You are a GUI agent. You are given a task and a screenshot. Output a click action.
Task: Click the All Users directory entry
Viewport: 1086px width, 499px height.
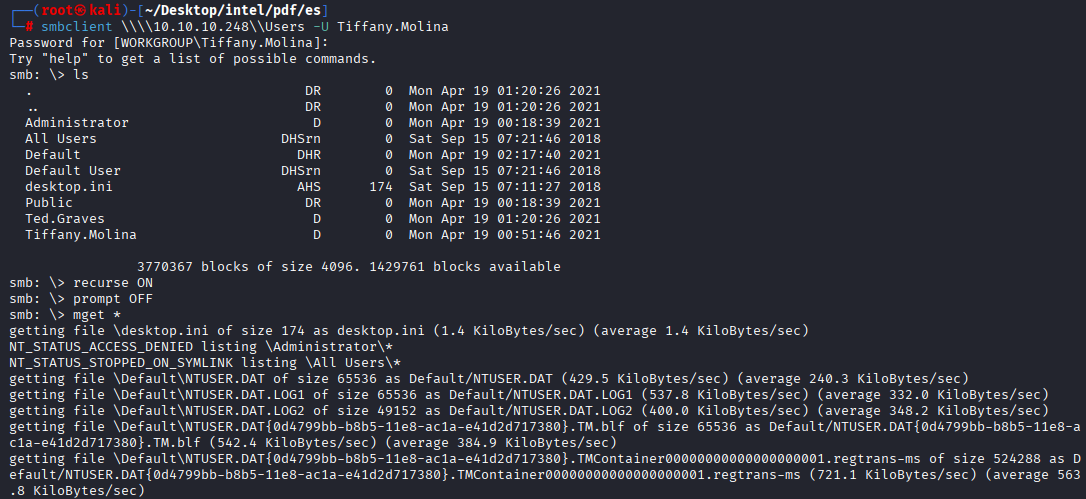[x=61, y=138]
